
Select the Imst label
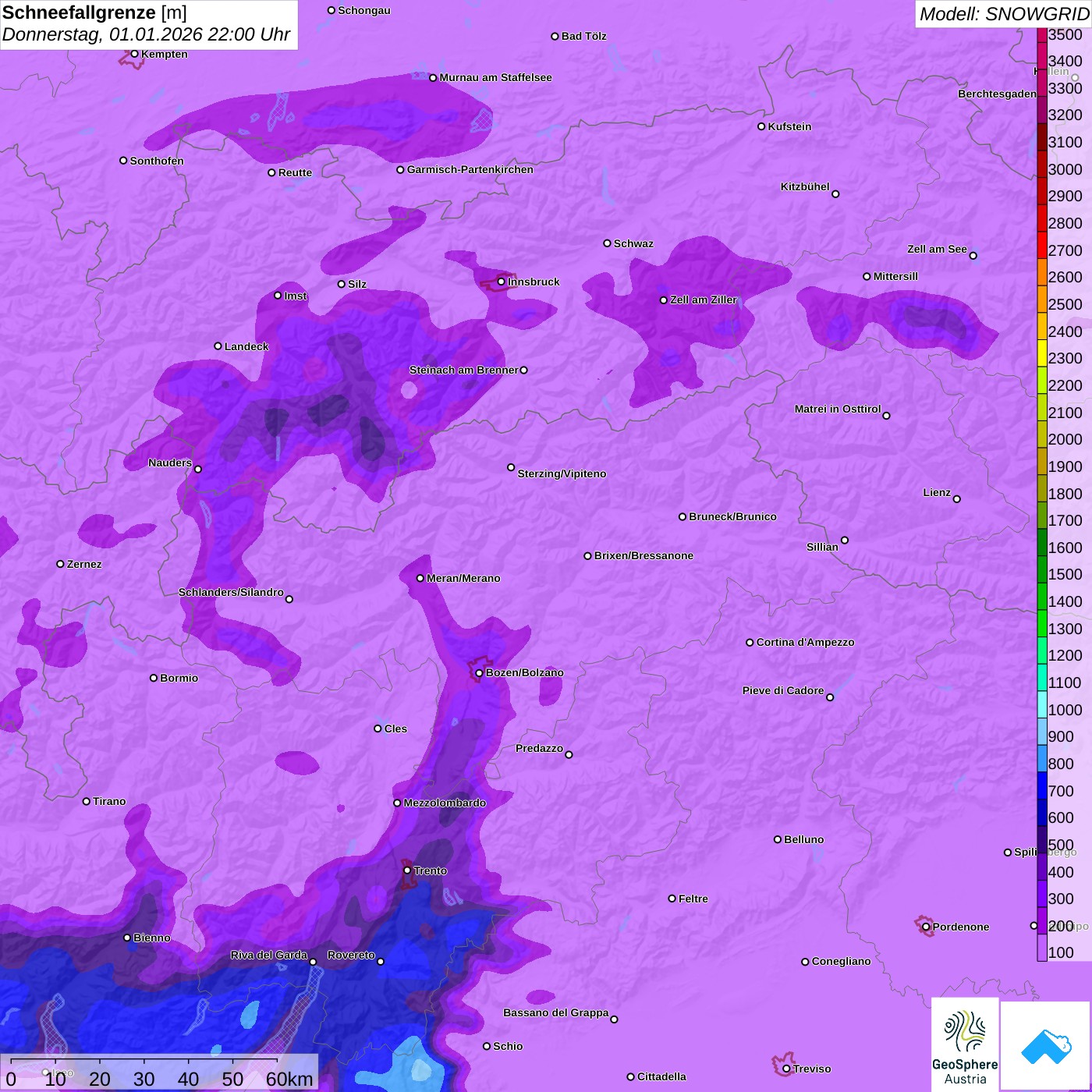(x=296, y=296)
